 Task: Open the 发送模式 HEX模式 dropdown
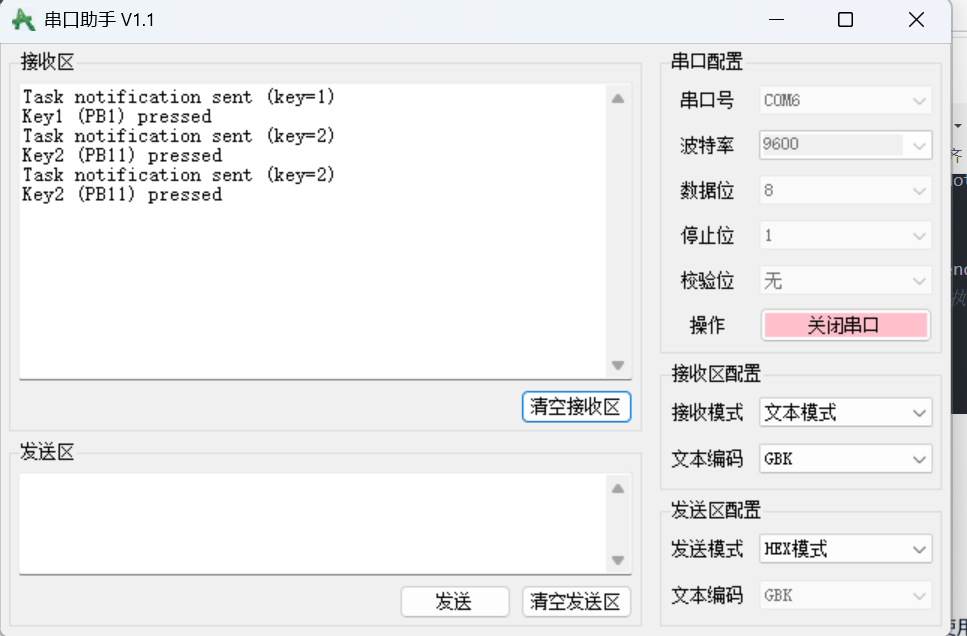(x=846, y=549)
